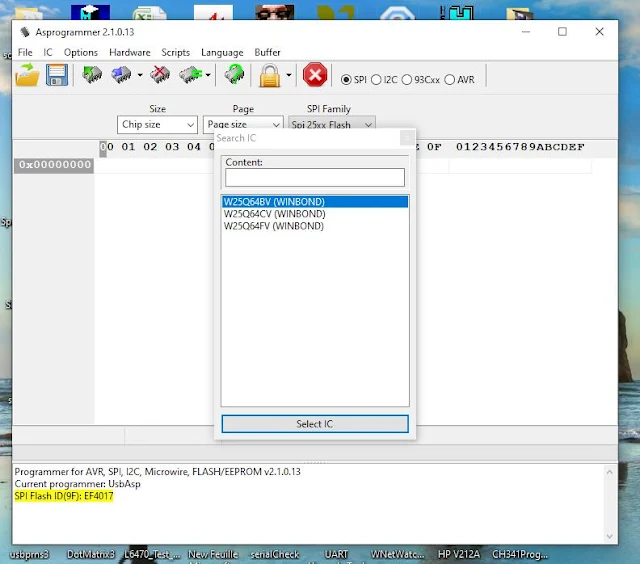Screen dimensions: 640x564
Task: Click the log panel scroll down arrow
Action: [609, 536]
